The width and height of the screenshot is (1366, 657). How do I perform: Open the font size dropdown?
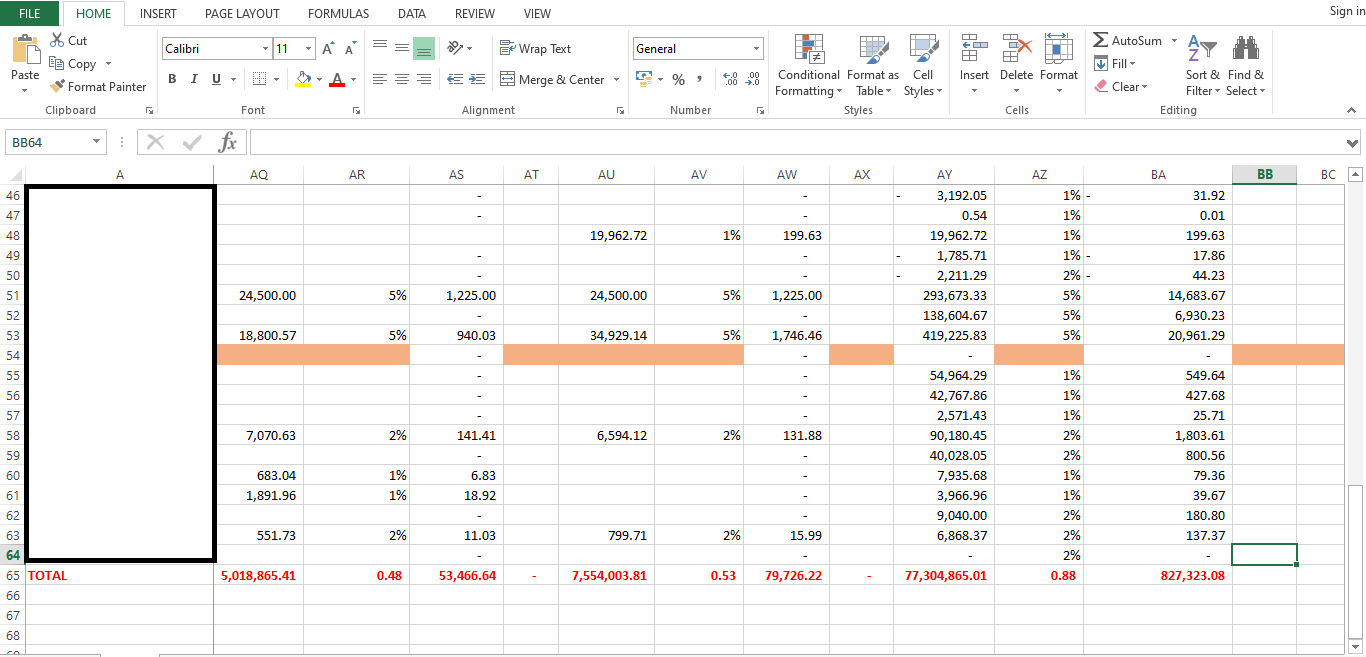pyautogui.click(x=309, y=48)
